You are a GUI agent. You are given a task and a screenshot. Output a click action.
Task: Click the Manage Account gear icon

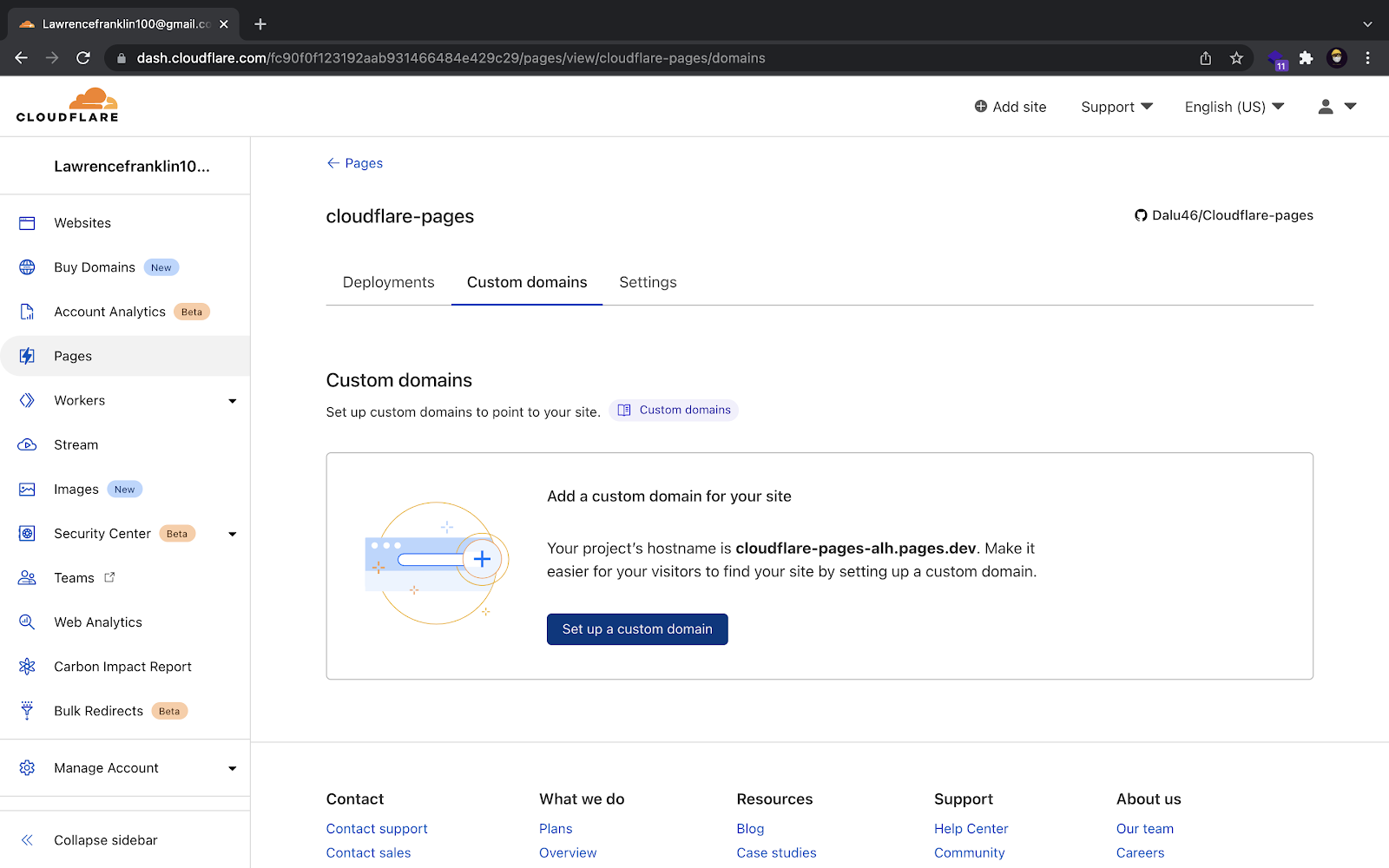click(27, 768)
